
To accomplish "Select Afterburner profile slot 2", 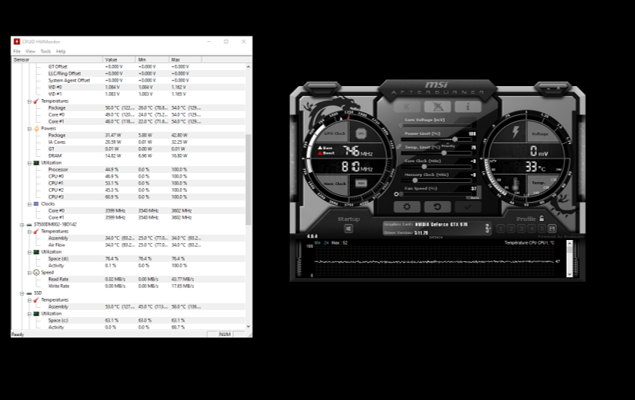I will (x=511, y=229).
